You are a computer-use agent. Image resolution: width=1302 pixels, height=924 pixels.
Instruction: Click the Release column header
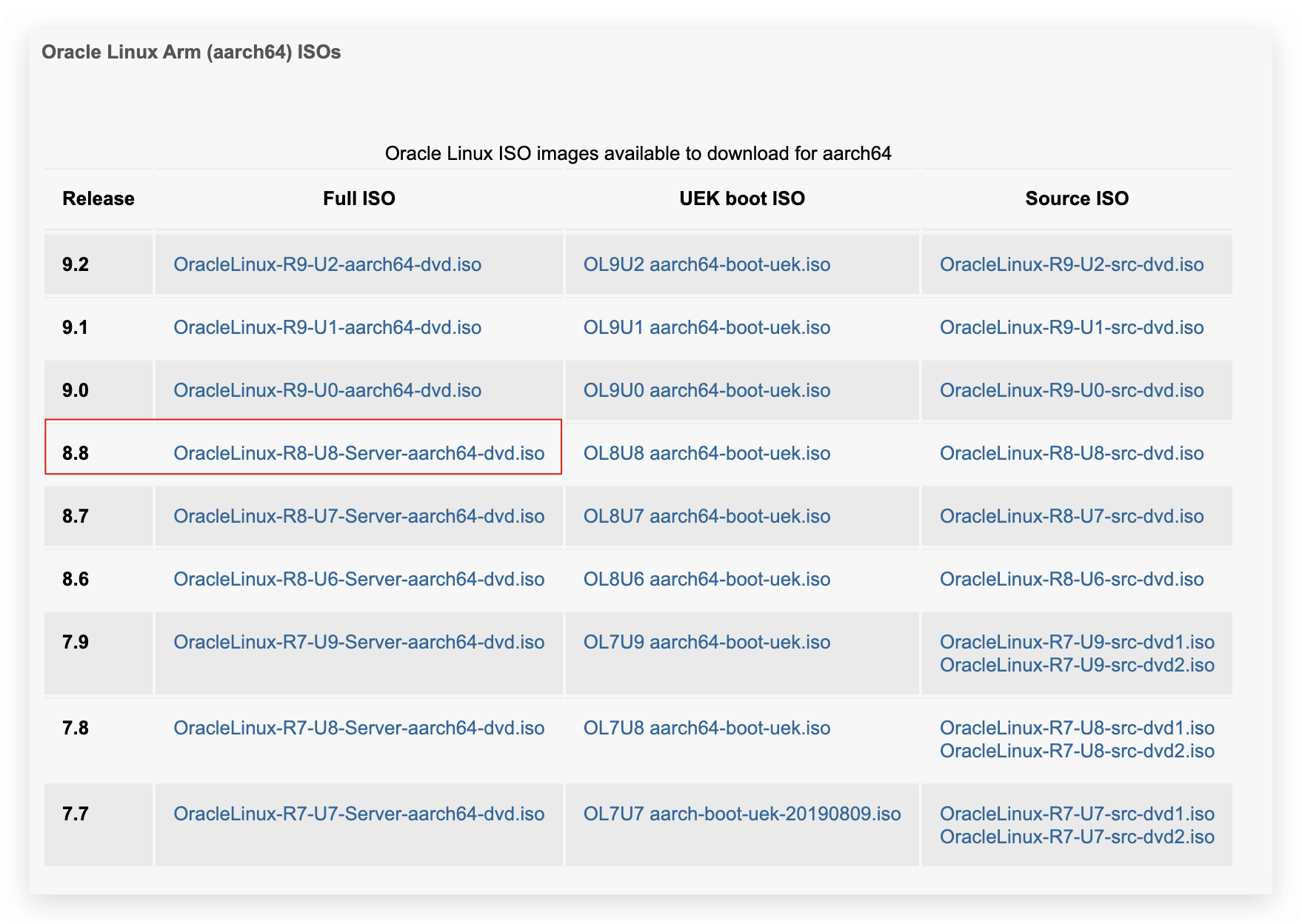(x=99, y=198)
